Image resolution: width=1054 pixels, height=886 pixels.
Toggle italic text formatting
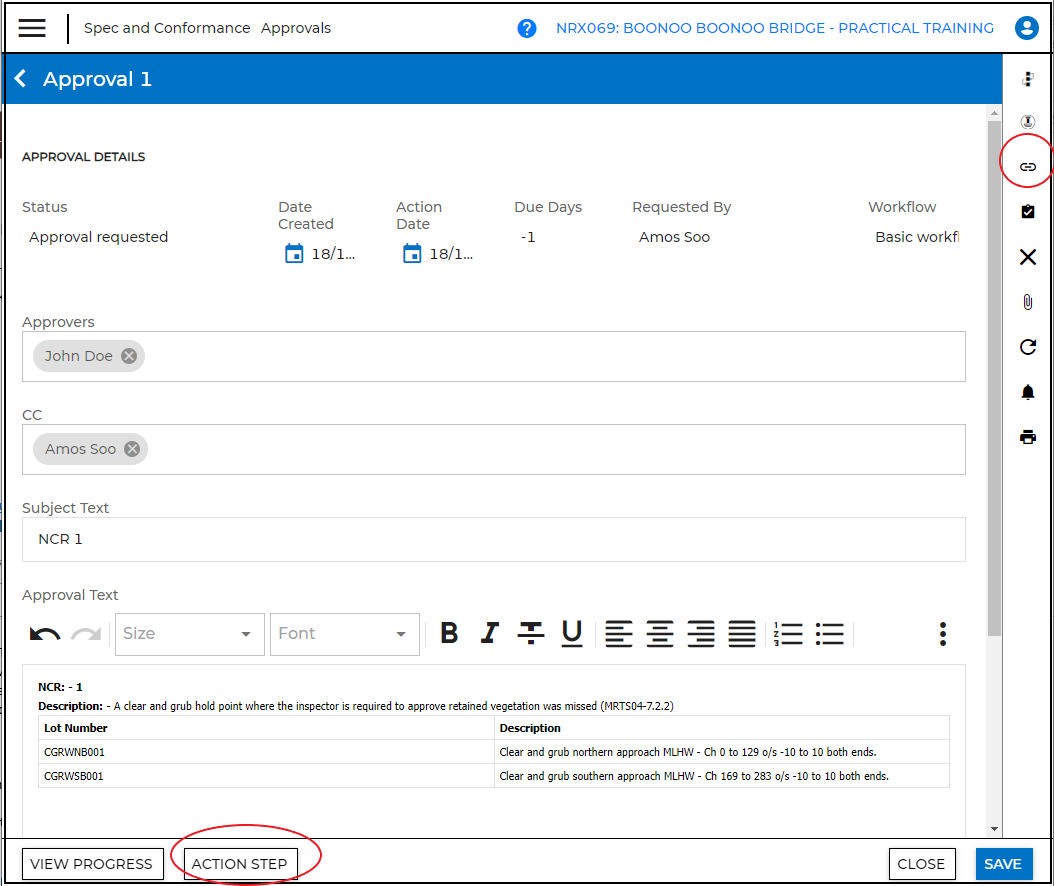click(x=489, y=633)
